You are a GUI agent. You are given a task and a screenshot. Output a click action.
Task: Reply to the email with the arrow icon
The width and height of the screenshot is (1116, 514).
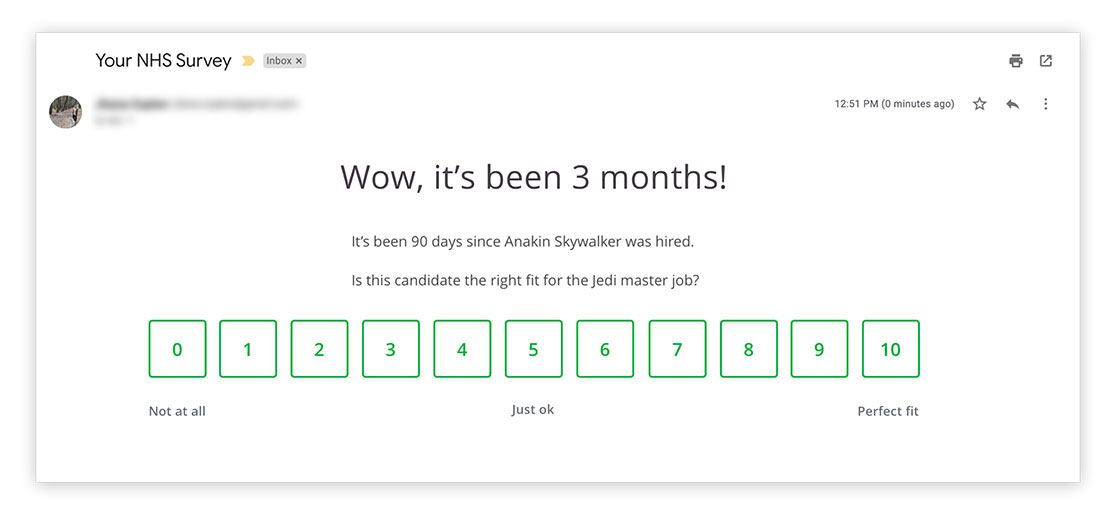[x=1013, y=104]
